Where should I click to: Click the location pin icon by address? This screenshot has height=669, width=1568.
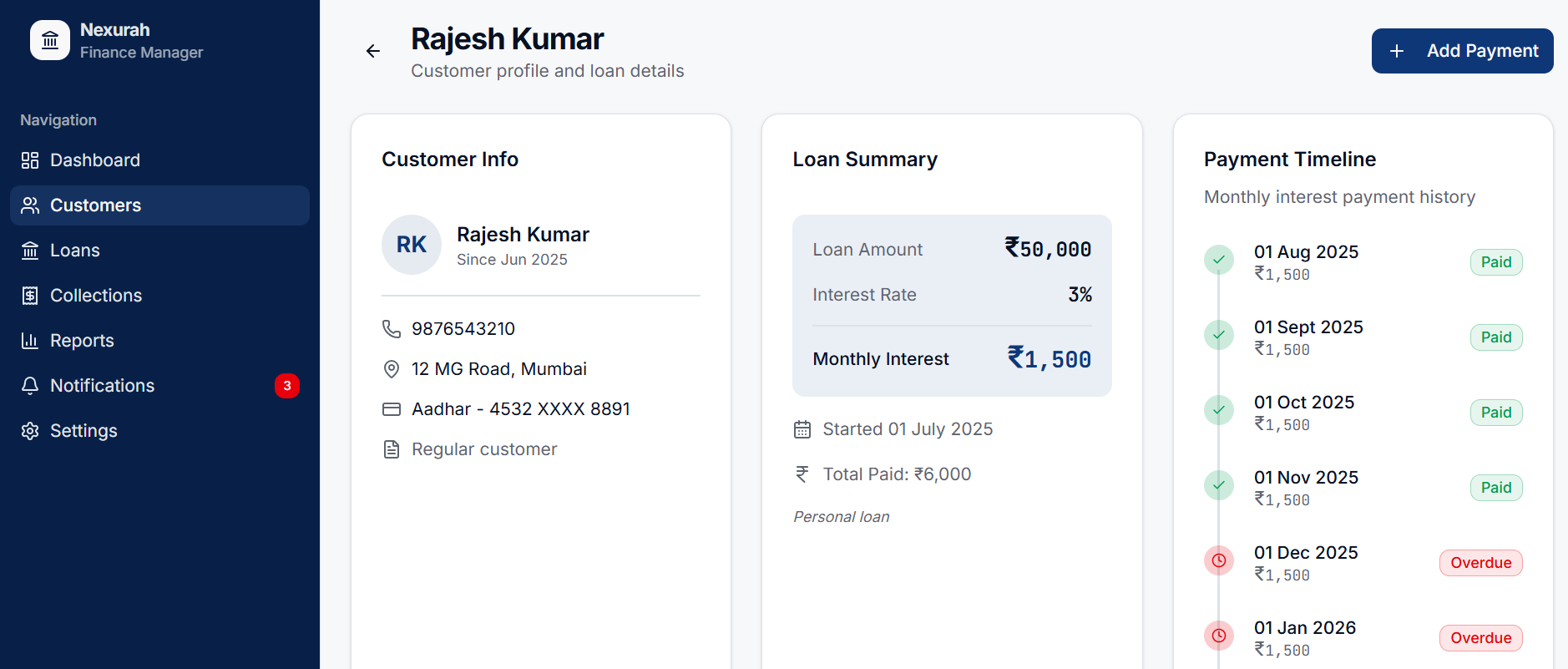[x=391, y=369]
